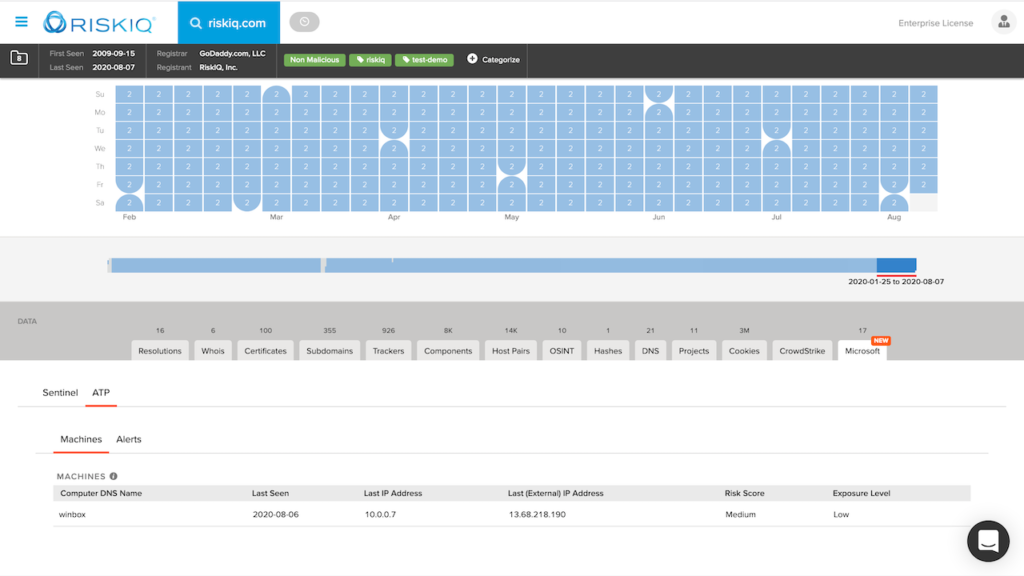This screenshot has width=1024, height=576.
Task: Click the Last (External) IP Address header
Action: (555, 493)
